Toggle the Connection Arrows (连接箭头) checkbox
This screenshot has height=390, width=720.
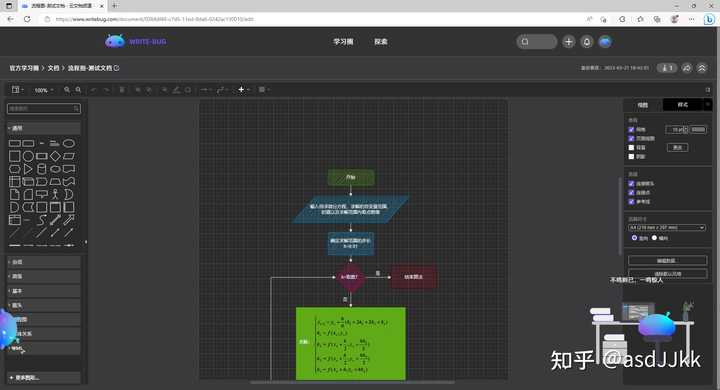(631, 184)
